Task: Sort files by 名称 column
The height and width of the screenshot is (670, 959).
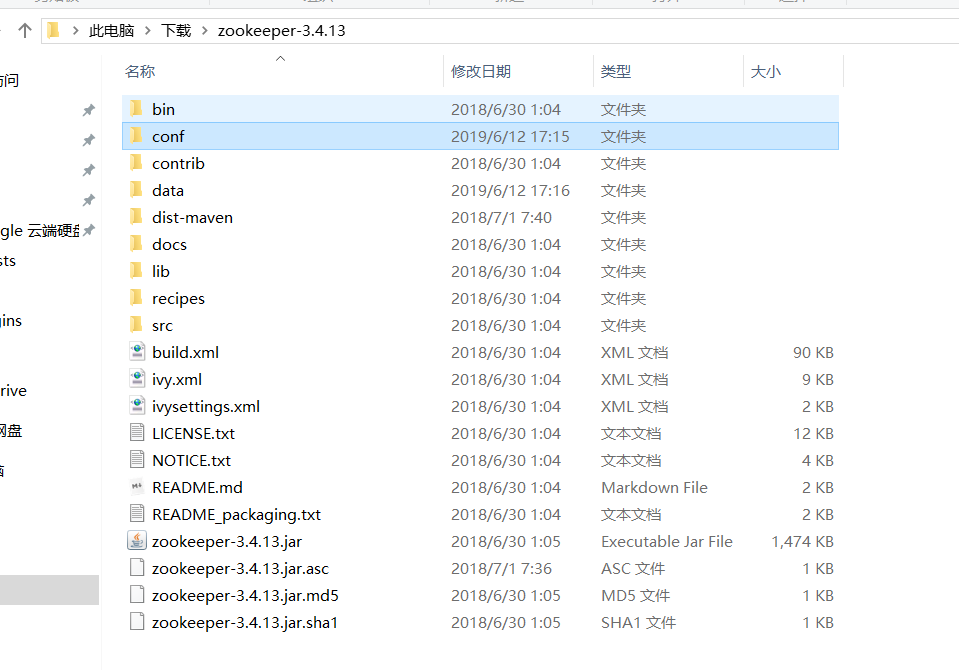Action: [140, 72]
